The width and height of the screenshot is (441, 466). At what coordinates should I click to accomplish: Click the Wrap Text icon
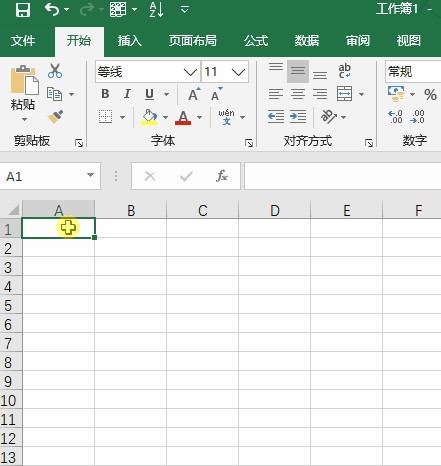[344, 71]
